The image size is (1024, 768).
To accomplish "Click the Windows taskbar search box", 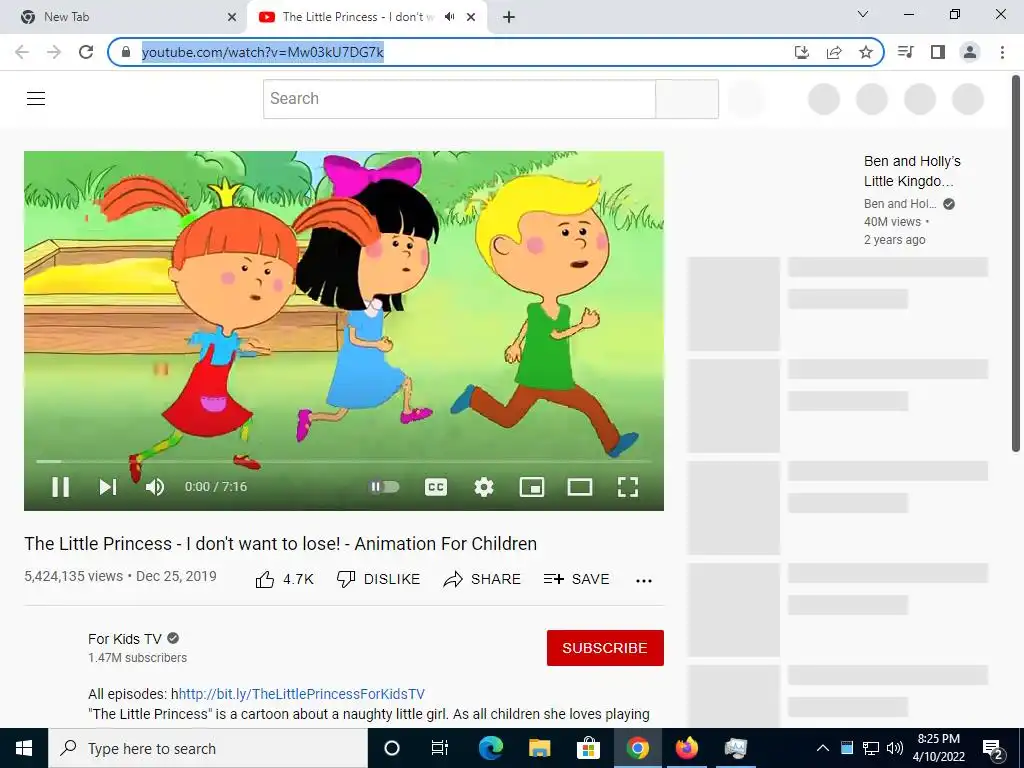I will 208,748.
